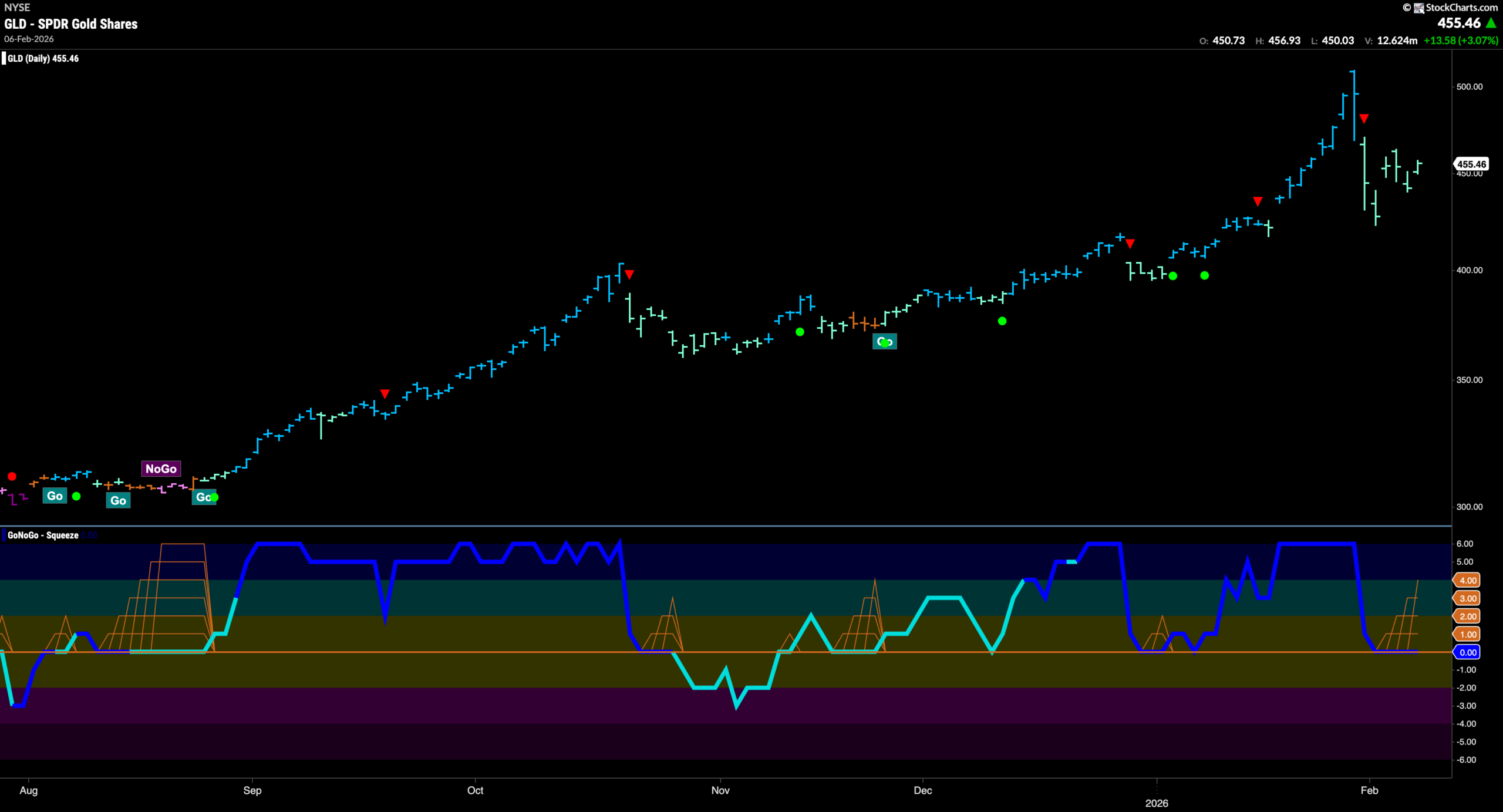
Task: Click the GLD (Daily) 455.46 legend
Action: coord(43,58)
